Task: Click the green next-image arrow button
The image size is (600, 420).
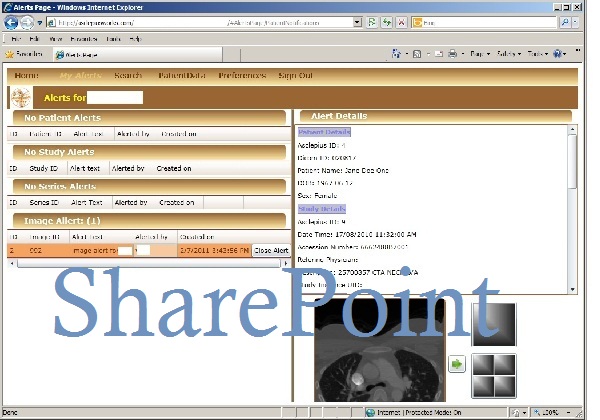Action: [457, 364]
